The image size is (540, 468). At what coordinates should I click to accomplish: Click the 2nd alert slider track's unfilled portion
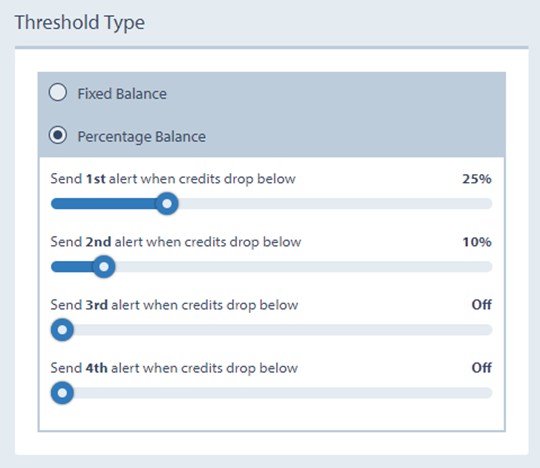(303, 267)
